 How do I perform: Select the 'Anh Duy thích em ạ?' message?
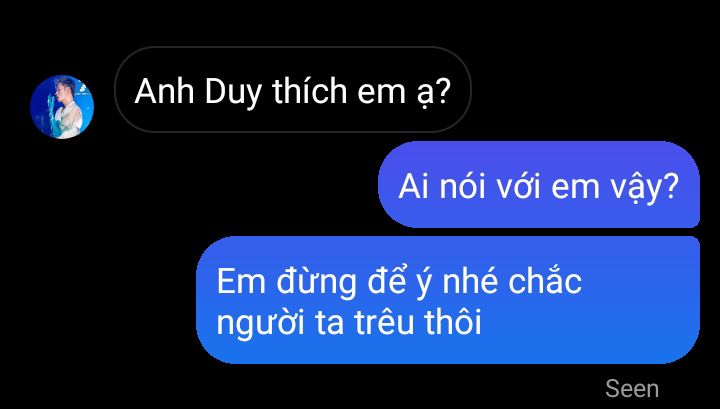(x=292, y=90)
